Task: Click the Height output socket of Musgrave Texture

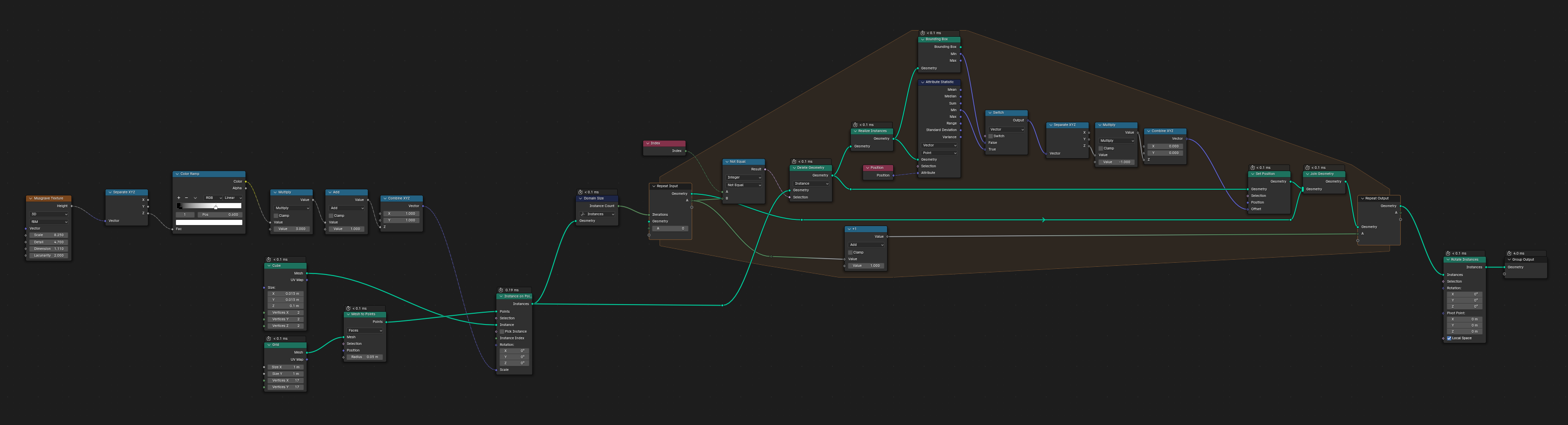Action: (x=72, y=206)
